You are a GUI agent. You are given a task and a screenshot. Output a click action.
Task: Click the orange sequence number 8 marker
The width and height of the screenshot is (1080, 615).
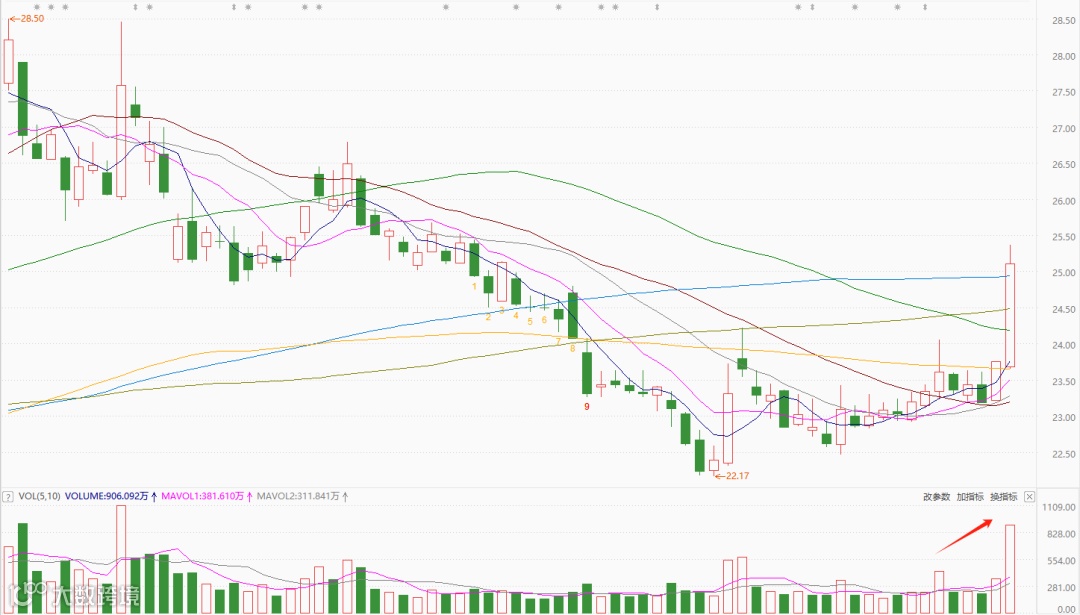coord(572,348)
